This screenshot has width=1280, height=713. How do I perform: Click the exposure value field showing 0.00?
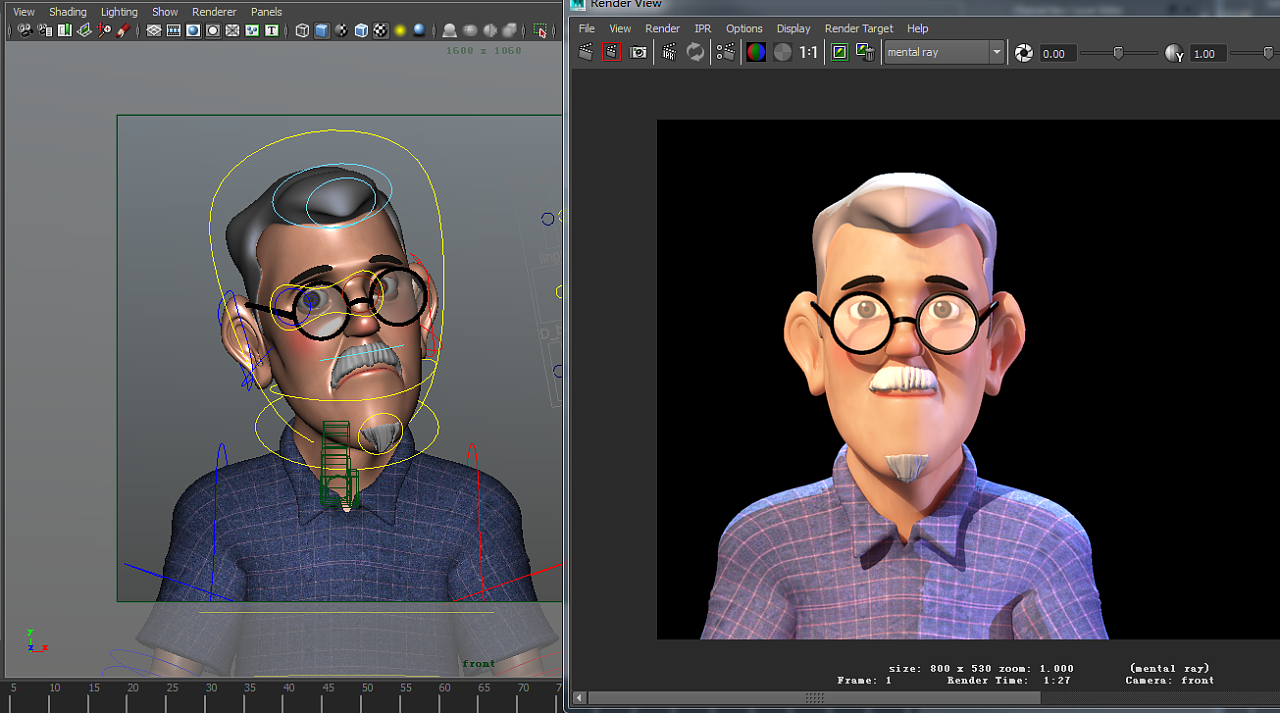point(1058,54)
